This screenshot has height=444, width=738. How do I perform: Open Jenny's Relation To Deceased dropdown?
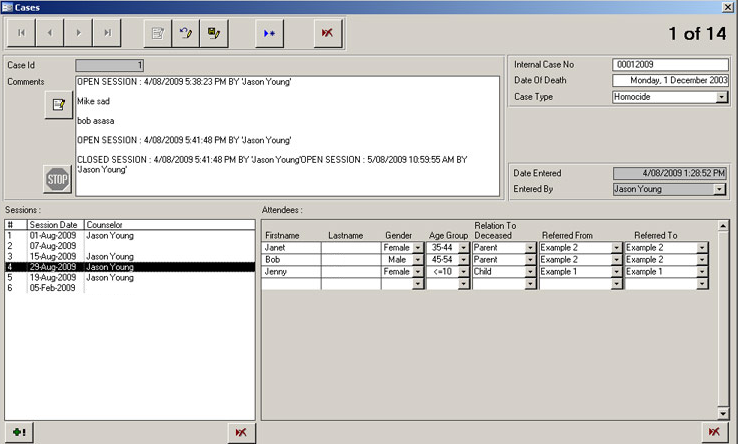[530, 272]
